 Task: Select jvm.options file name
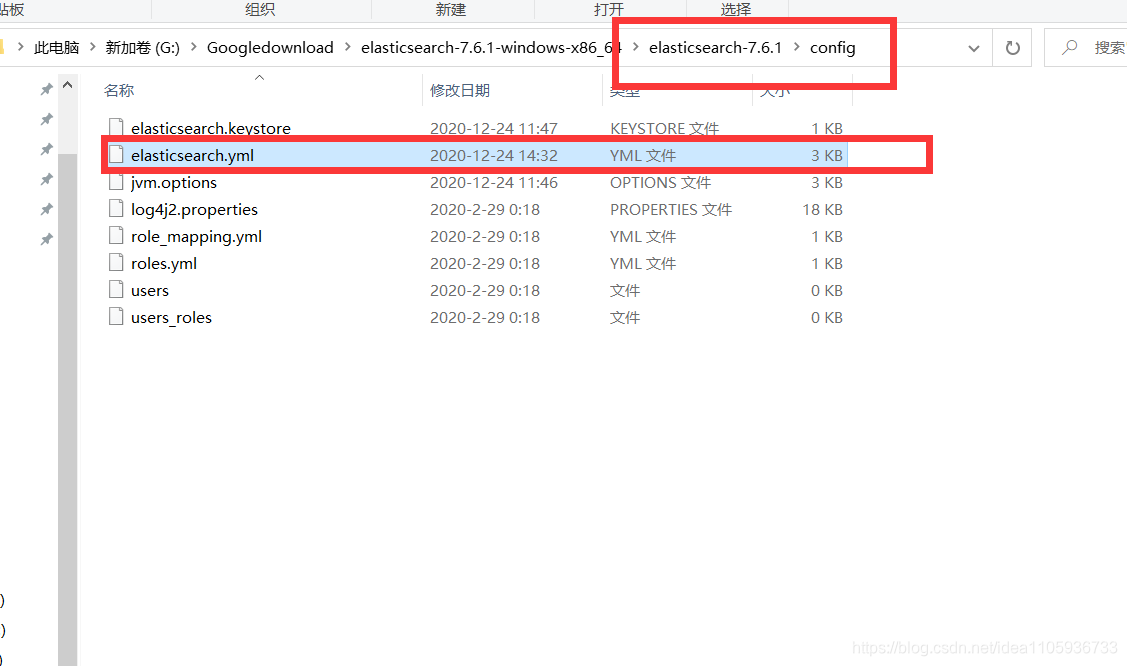pyautogui.click(x=173, y=182)
